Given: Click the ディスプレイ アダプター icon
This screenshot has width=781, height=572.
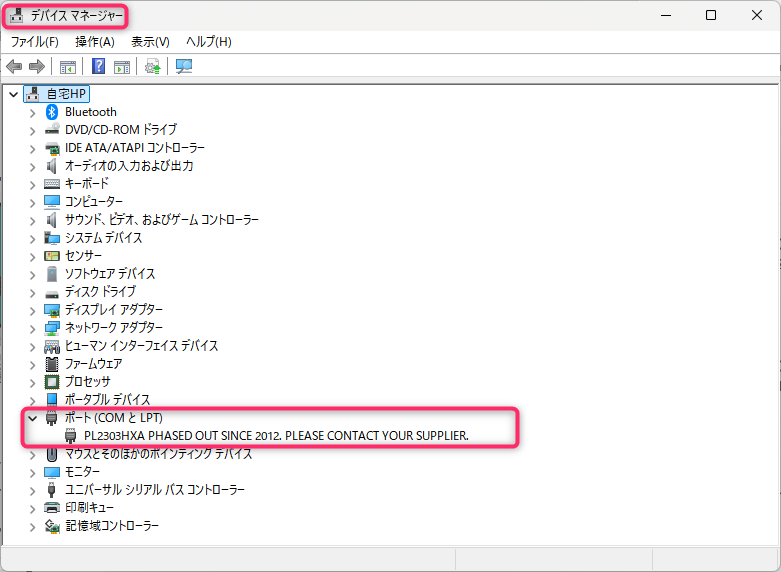Looking at the screenshot, I should coord(52,310).
